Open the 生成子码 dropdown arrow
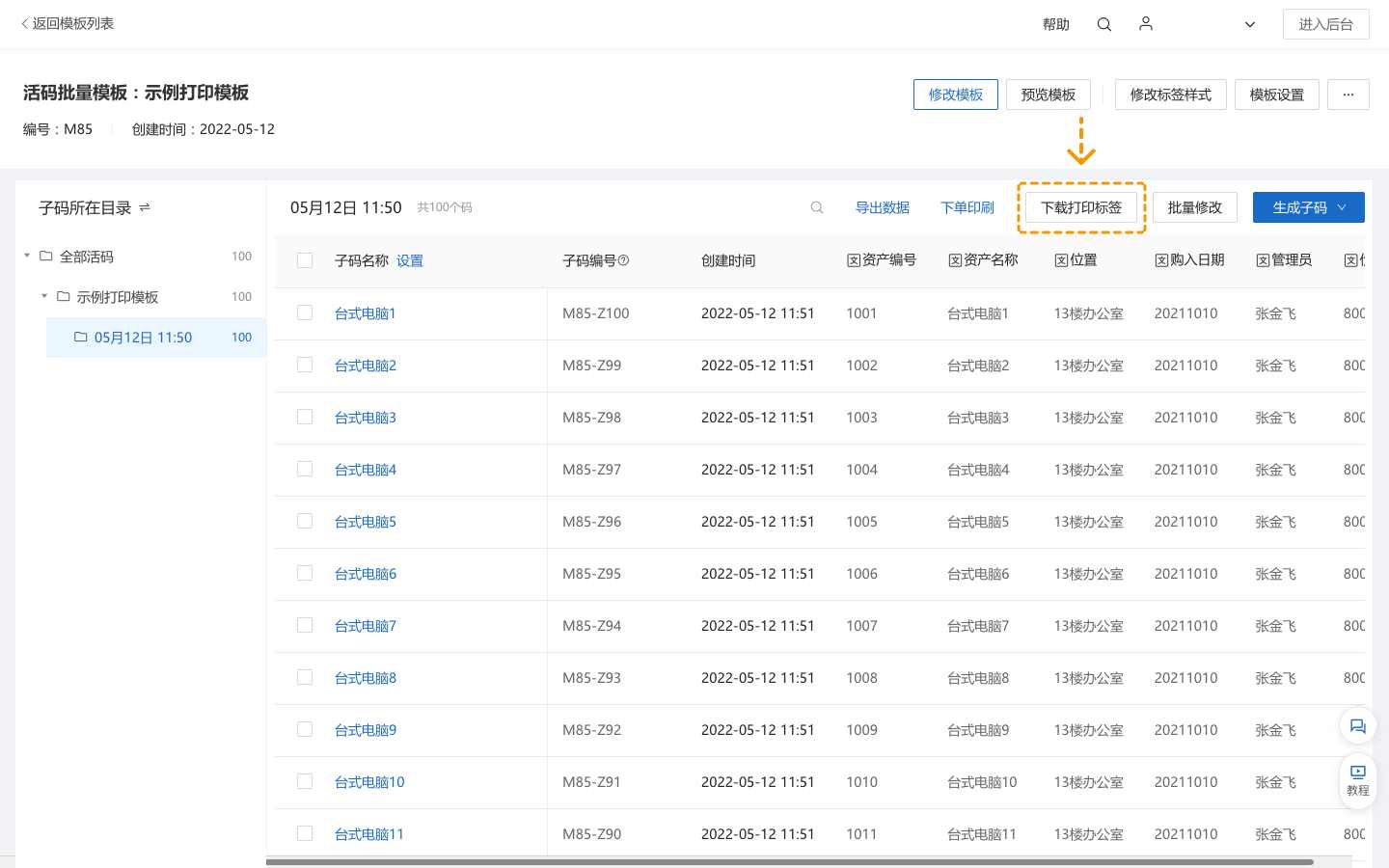The width and height of the screenshot is (1389, 868). point(1341,207)
